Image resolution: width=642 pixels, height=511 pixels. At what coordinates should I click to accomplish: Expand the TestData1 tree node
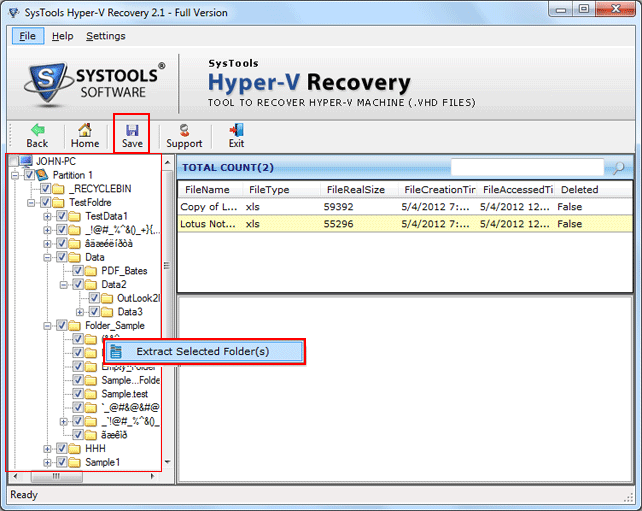coord(47,216)
